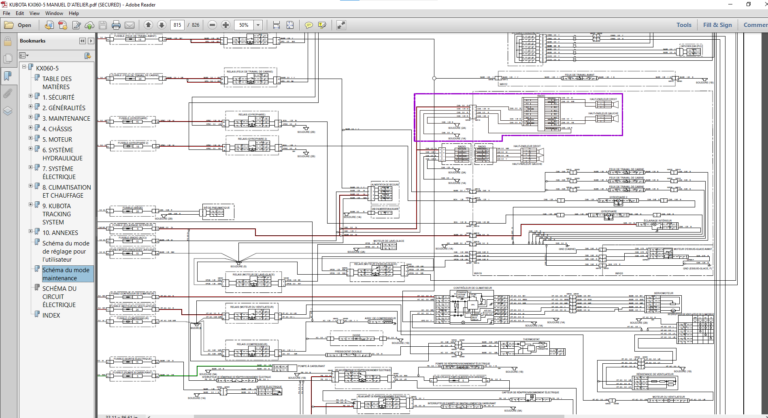Open the Page Thumbnails panel icon
Viewport: 768px width, 418px height.
click(8, 59)
